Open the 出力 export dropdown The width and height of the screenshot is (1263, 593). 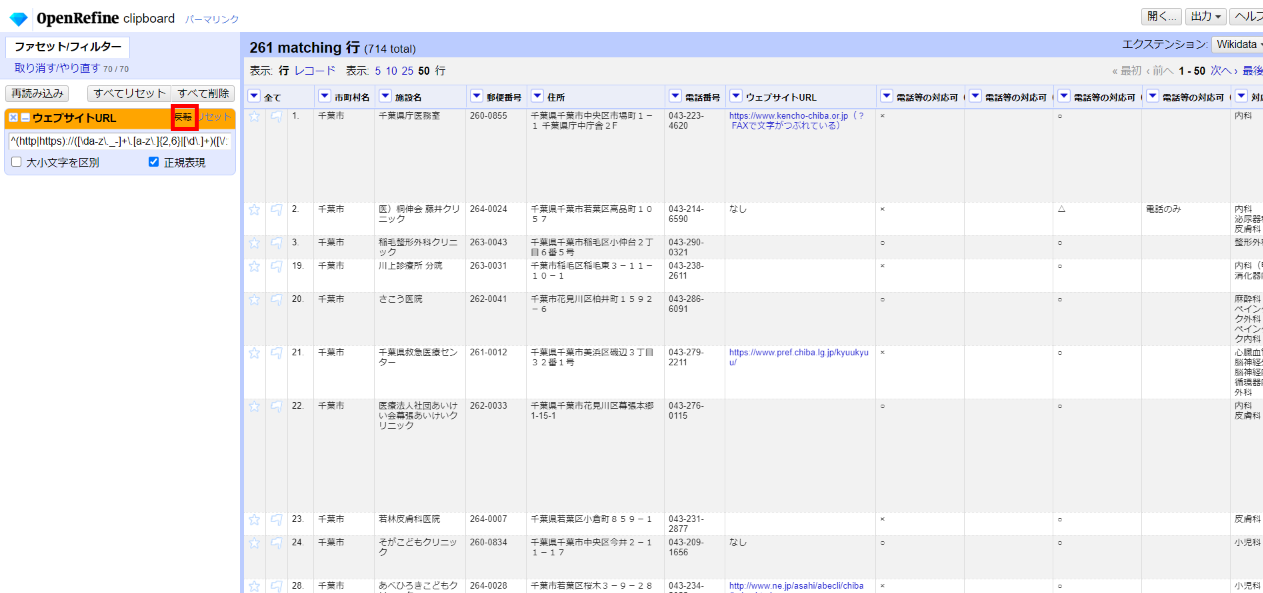click(x=1205, y=17)
